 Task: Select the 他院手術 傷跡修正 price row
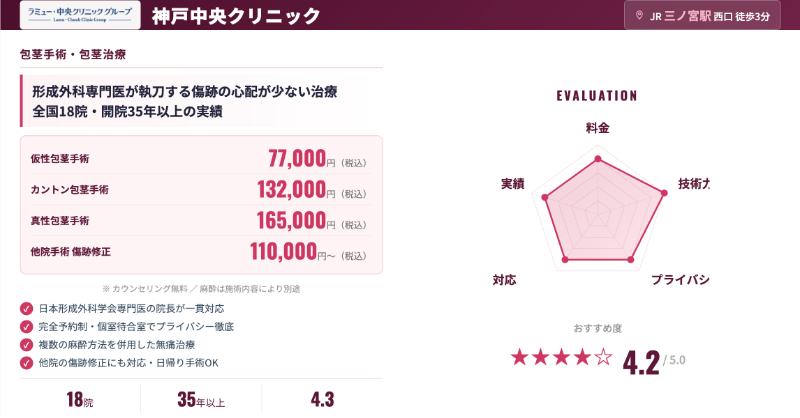(201, 251)
